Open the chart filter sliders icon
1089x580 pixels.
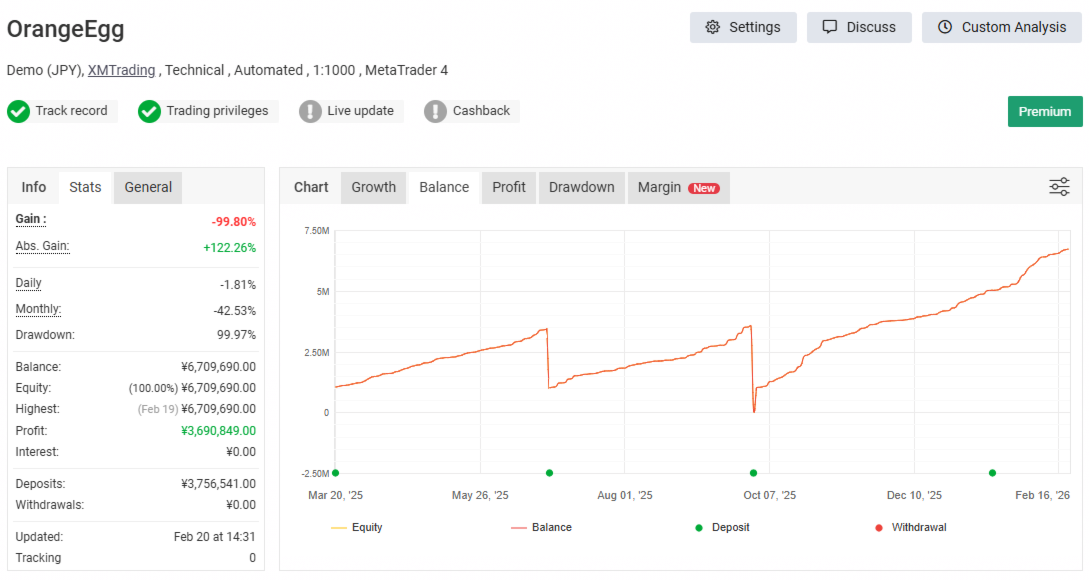coord(1059,187)
